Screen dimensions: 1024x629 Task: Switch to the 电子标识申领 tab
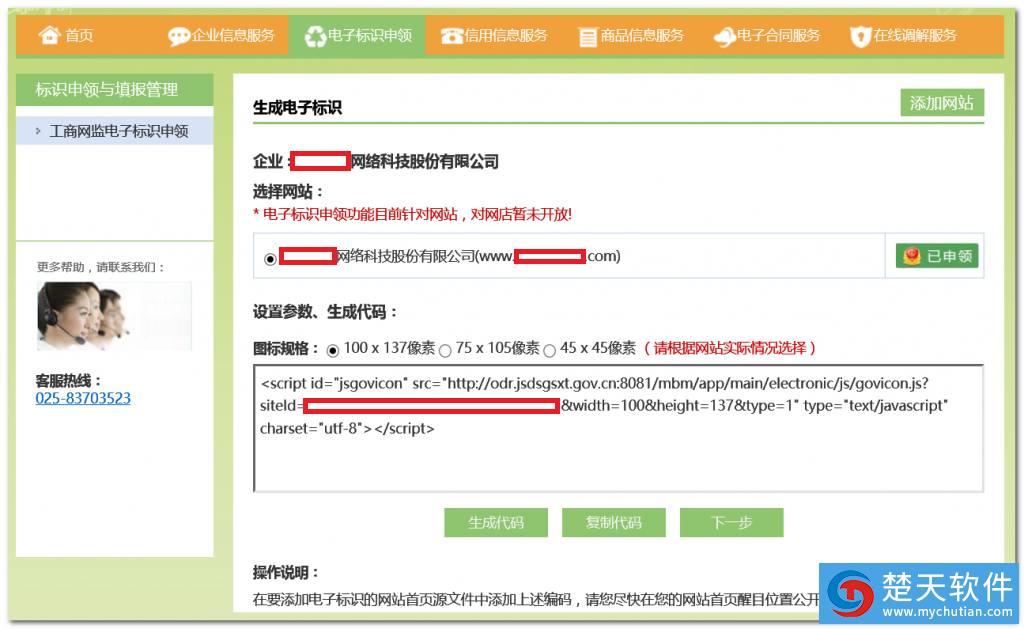tap(357, 35)
